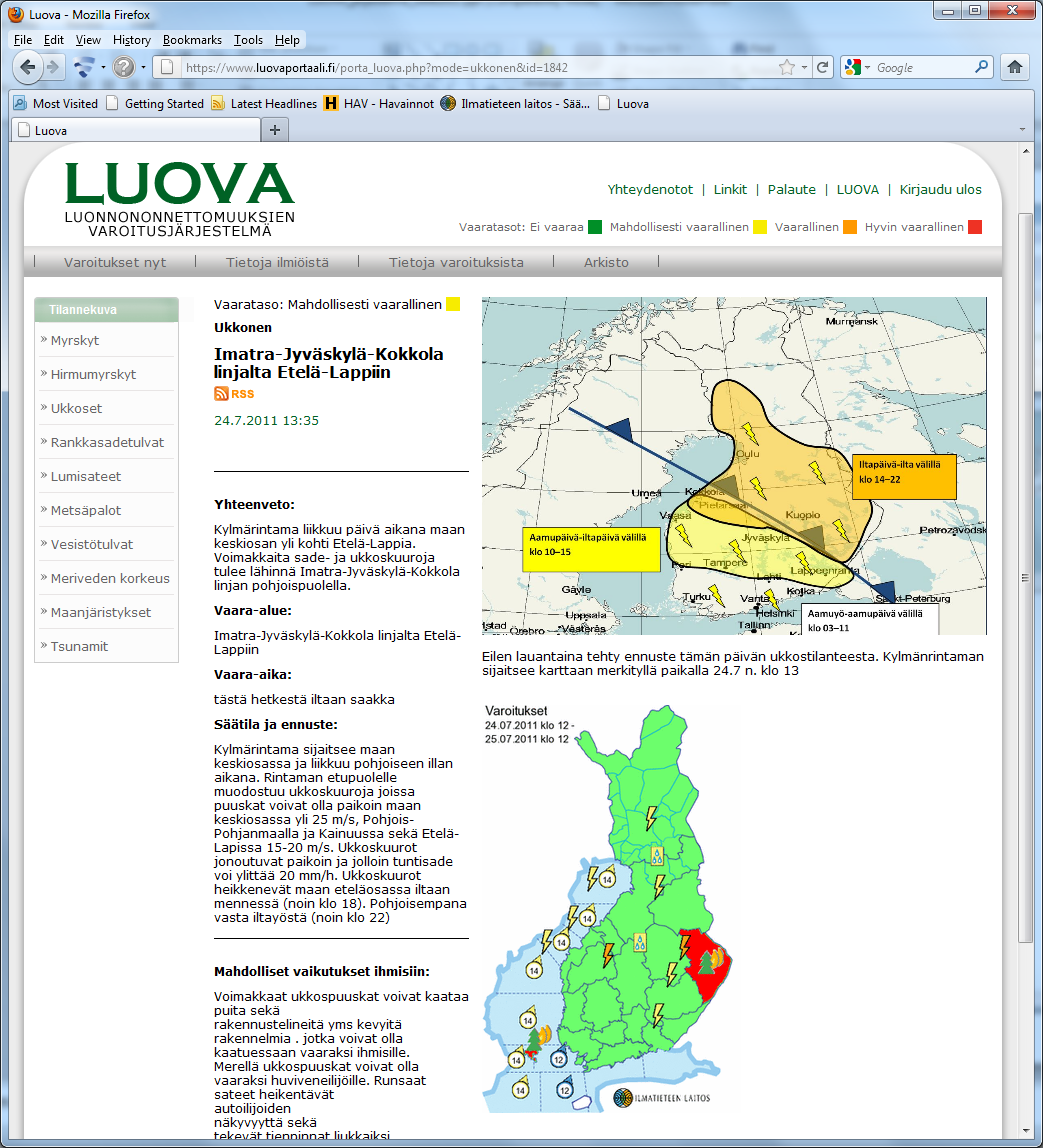The width and height of the screenshot is (1043, 1148).
Task: Open Maanjäristykset in the sidebar
Action: click(x=100, y=612)
